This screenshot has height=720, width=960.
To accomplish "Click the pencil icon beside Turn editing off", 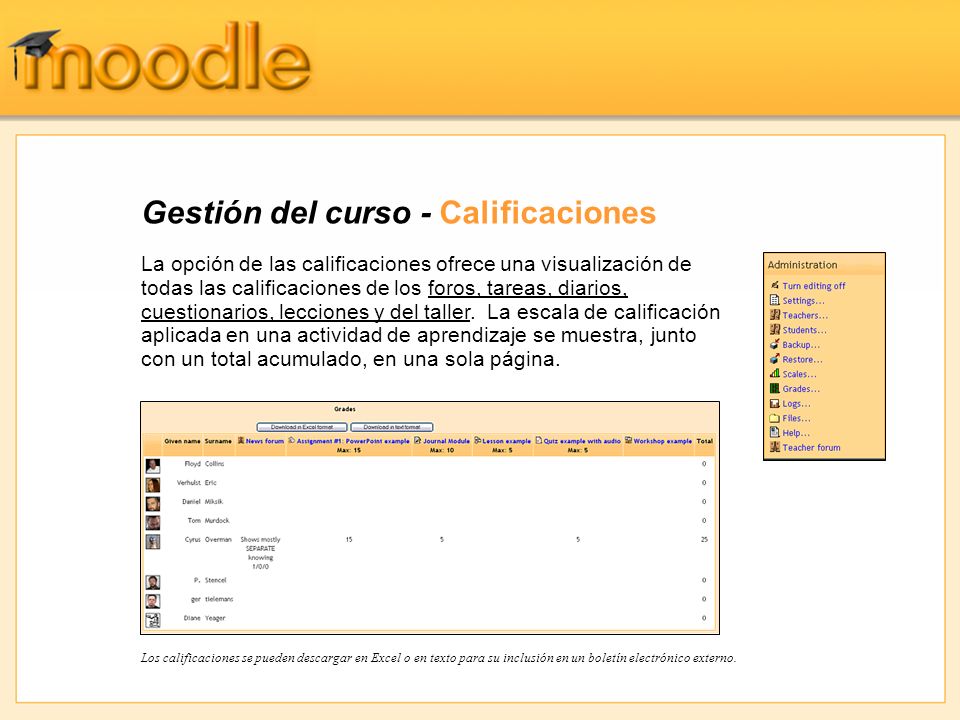I will pos(774,285).
